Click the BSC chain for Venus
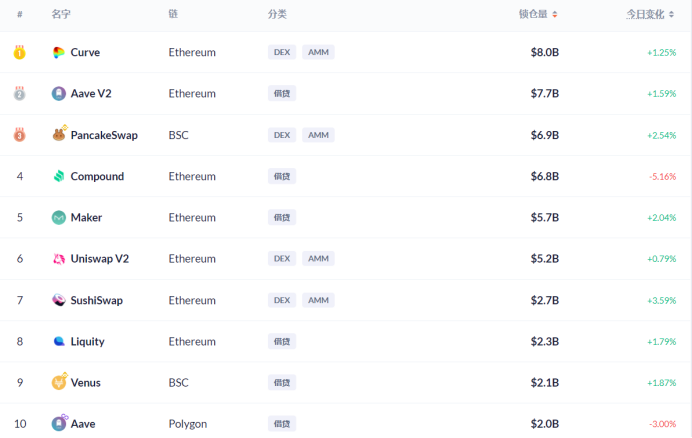 coord(179,382)
